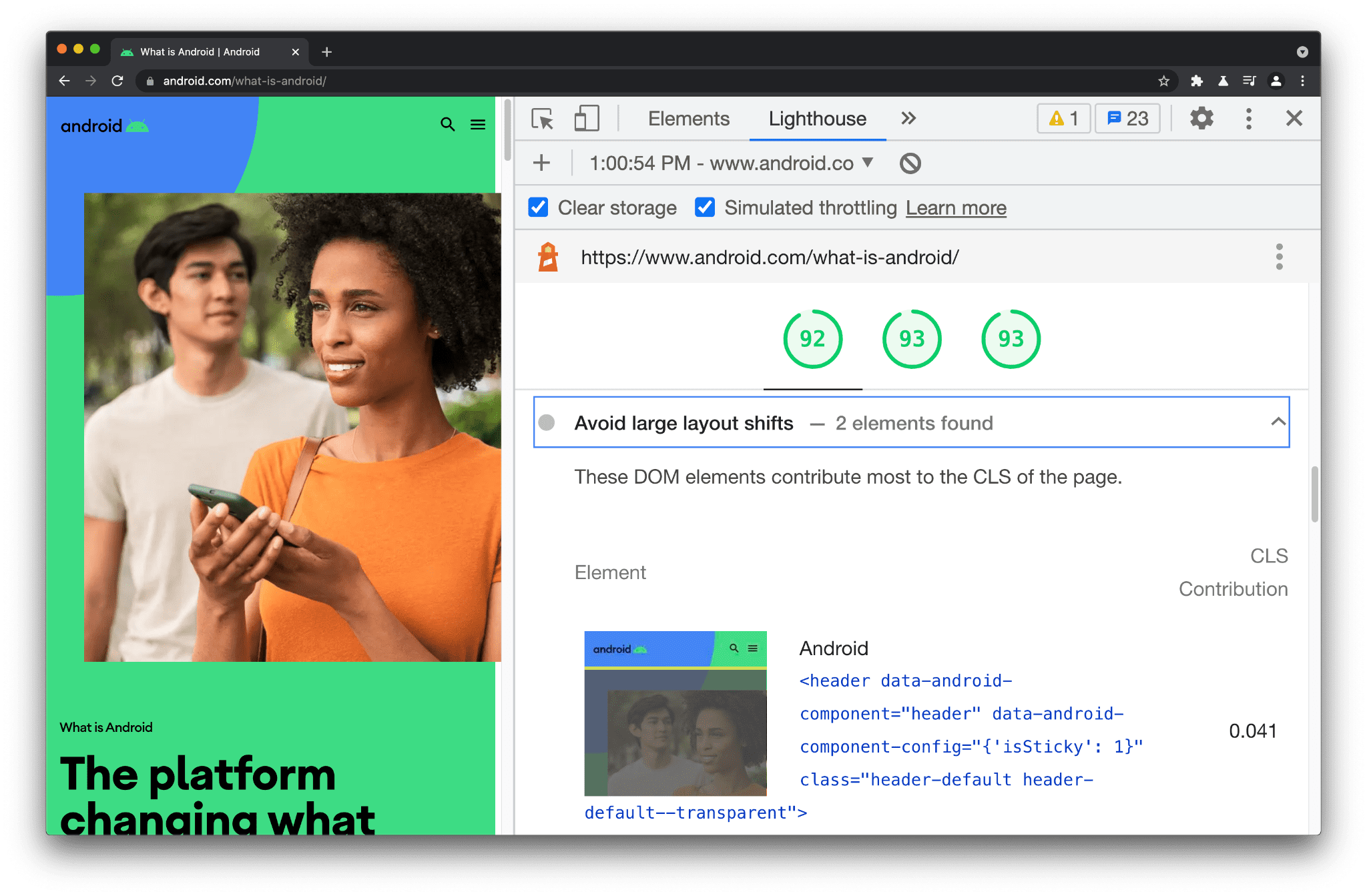Click the DevTools more options kebab menu
Screen dimensions: 1367x896
coord(1248,118)
